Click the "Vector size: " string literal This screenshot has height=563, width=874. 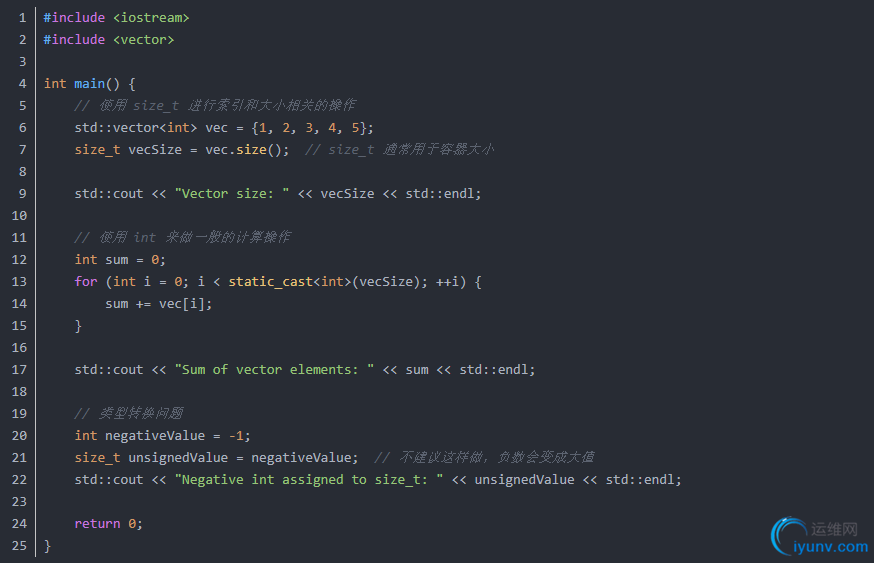tap(232, 193)
